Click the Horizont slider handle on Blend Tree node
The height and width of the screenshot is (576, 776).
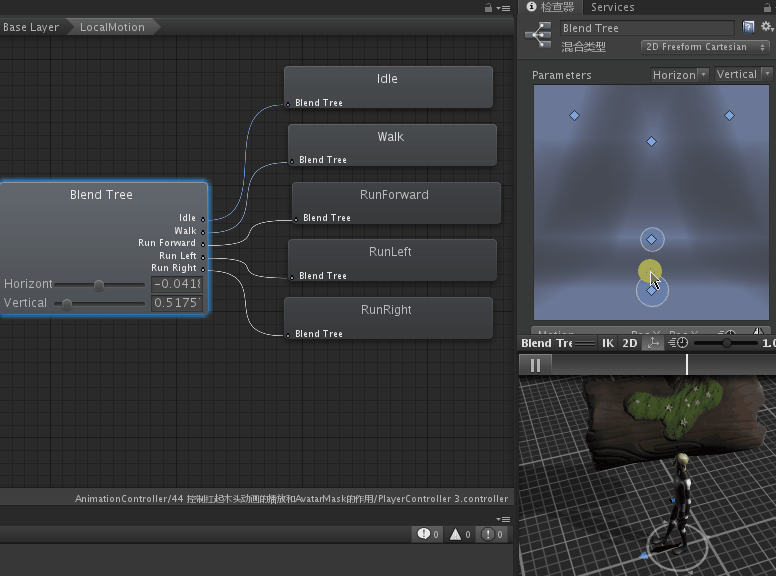(99, 285)
